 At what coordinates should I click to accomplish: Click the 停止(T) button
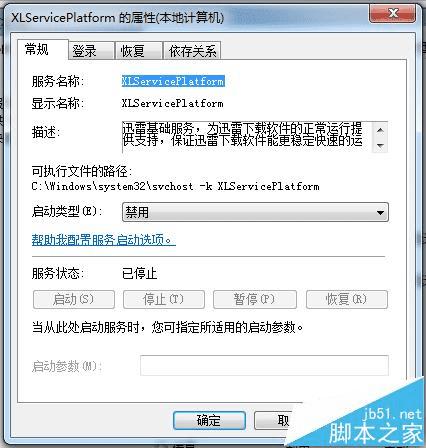click(x=164, y=299)
